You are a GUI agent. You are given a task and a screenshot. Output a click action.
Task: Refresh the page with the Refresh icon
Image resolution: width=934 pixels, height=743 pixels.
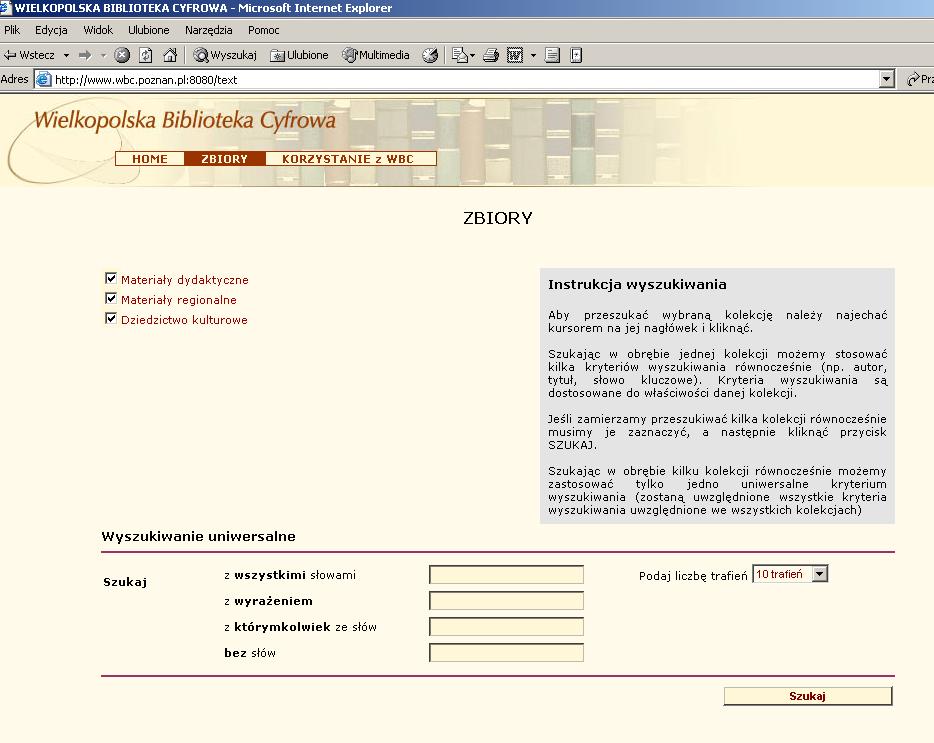(146, 55)
